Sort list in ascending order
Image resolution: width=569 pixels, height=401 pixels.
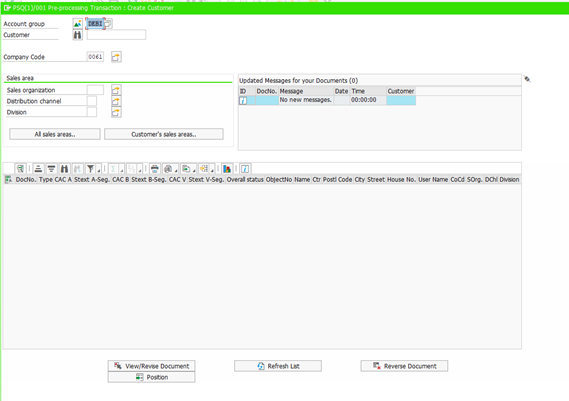[38, 169]
